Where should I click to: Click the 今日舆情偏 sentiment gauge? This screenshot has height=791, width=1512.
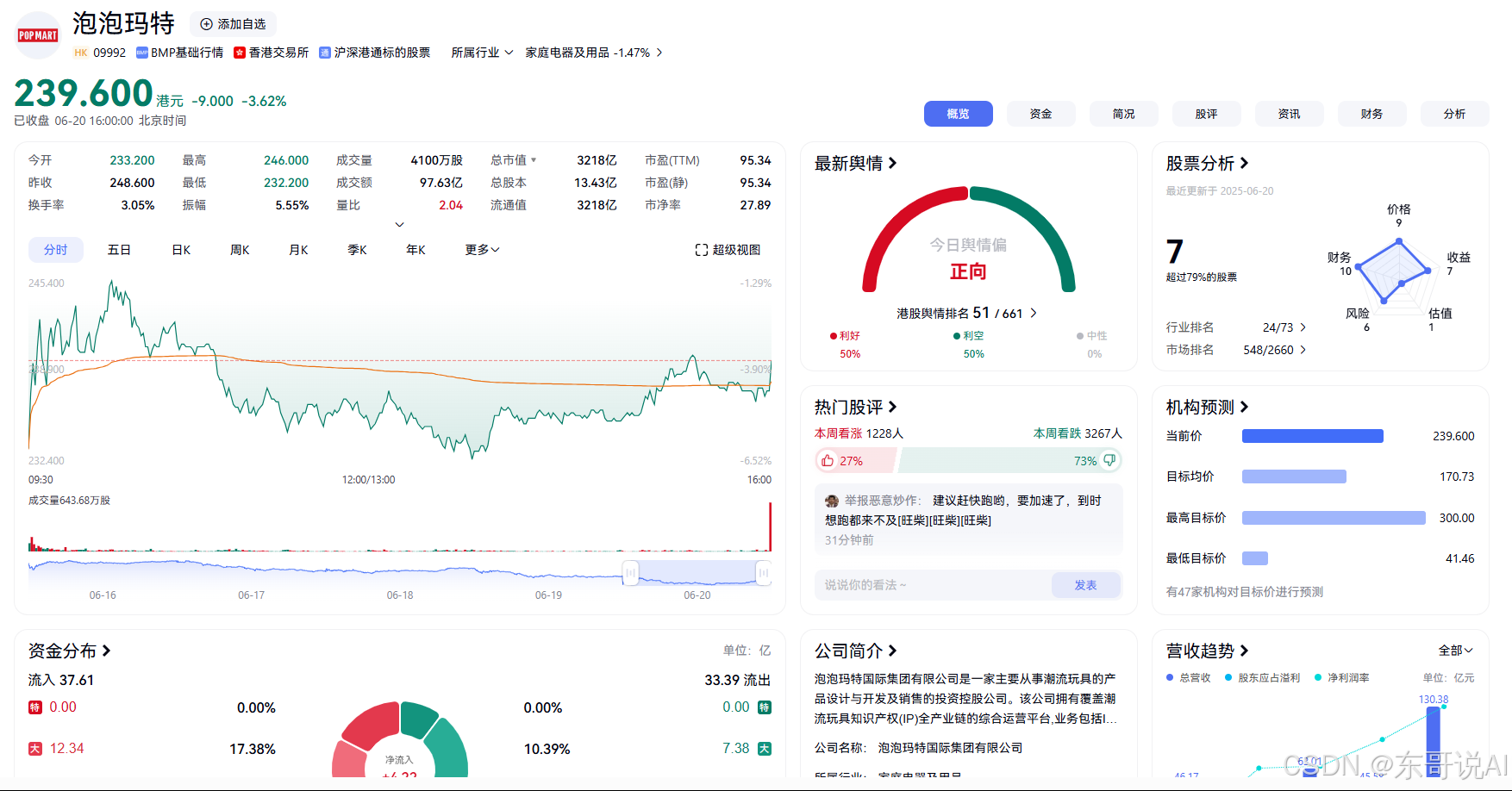click(x=969, y=240)
